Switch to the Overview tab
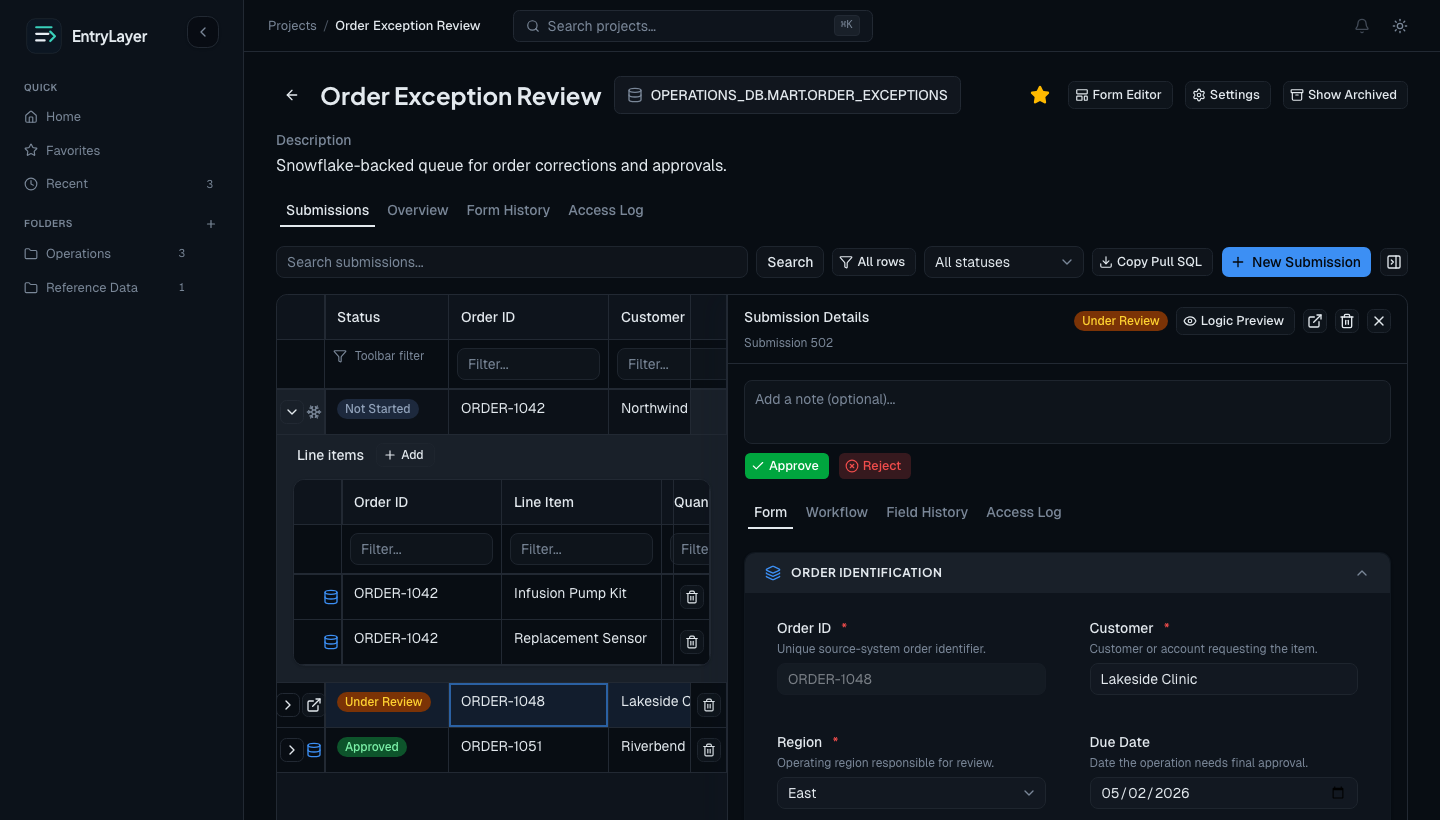Screen dimensions: 1440x820 tap(418, 210)
